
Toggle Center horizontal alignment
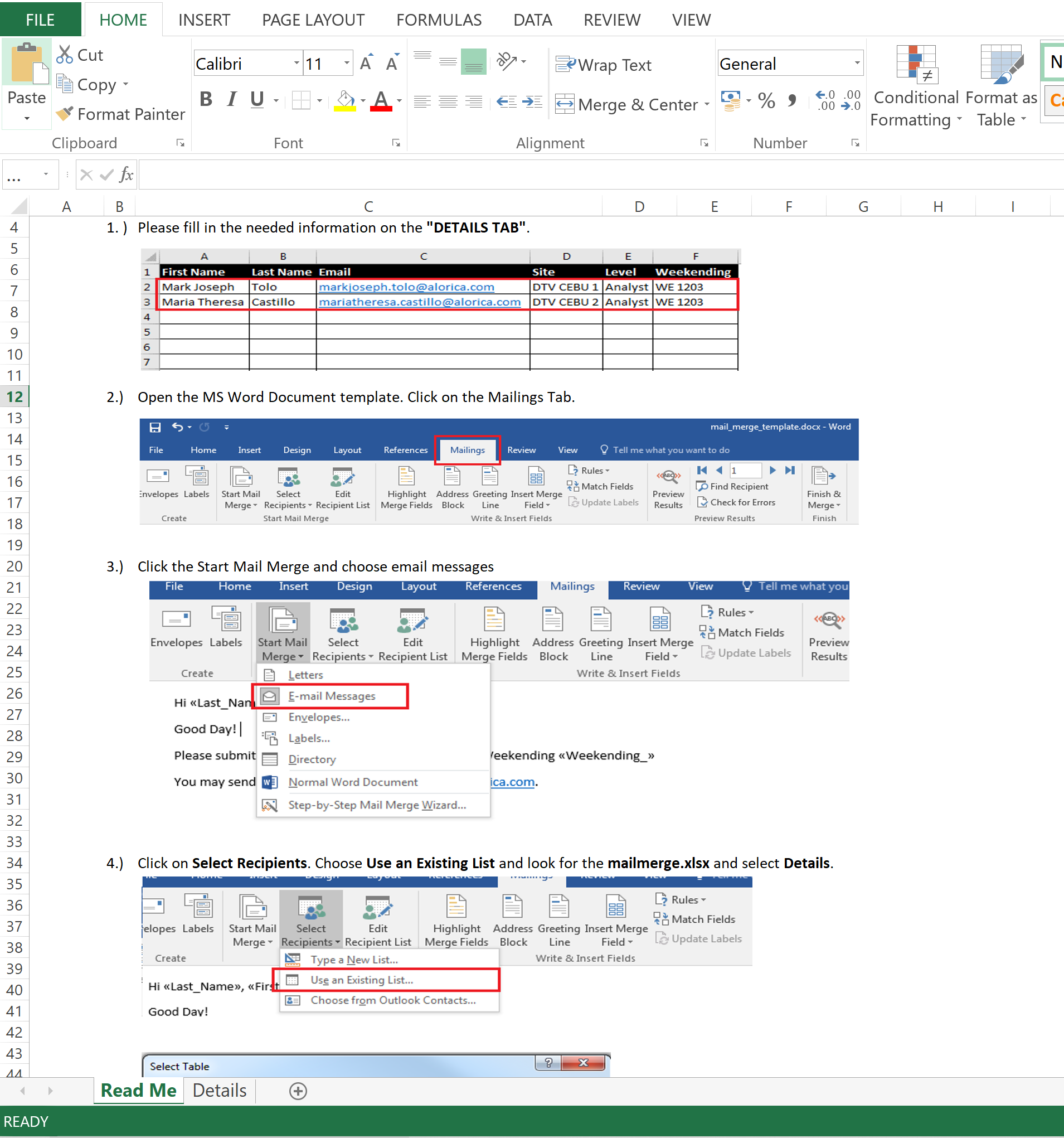448,102
